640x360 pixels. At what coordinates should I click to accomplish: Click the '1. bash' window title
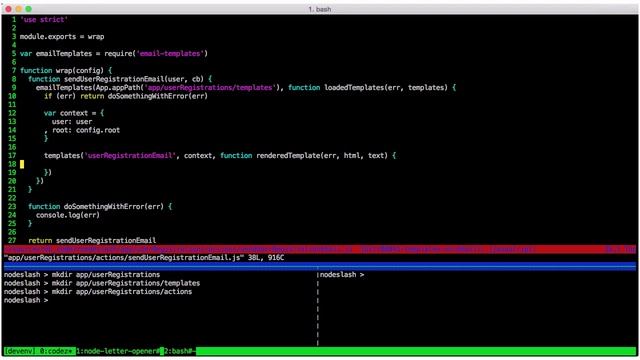(x=320, y=9)
